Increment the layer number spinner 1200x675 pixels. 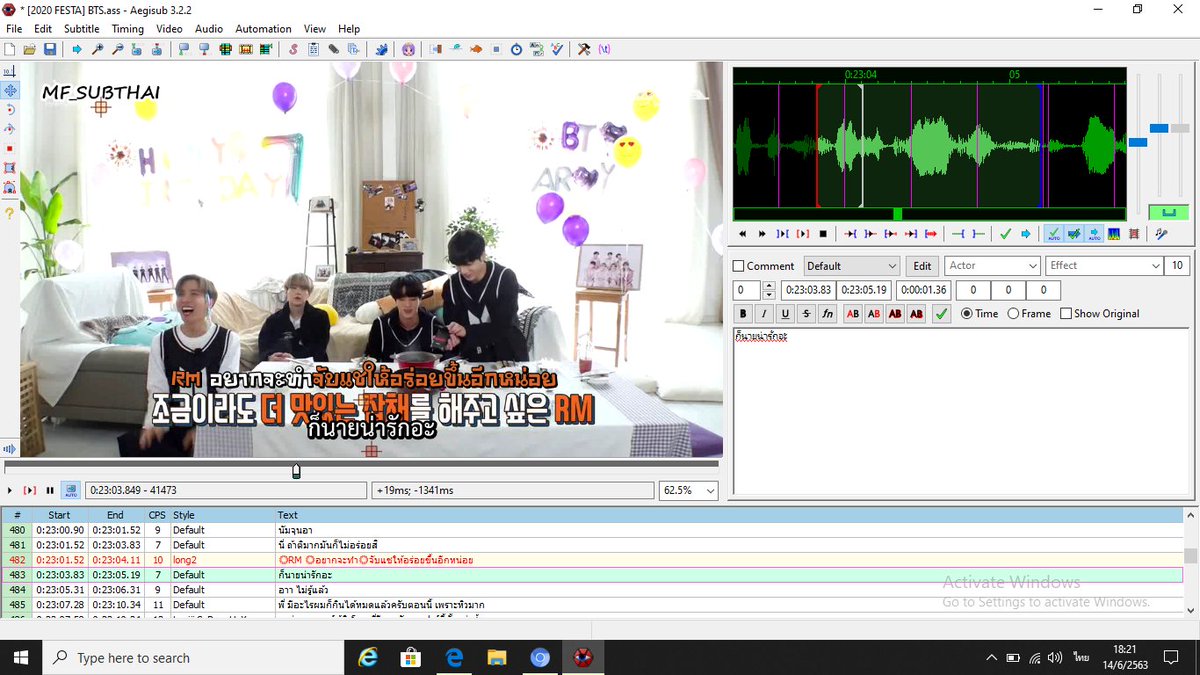(x=768, y=286)
